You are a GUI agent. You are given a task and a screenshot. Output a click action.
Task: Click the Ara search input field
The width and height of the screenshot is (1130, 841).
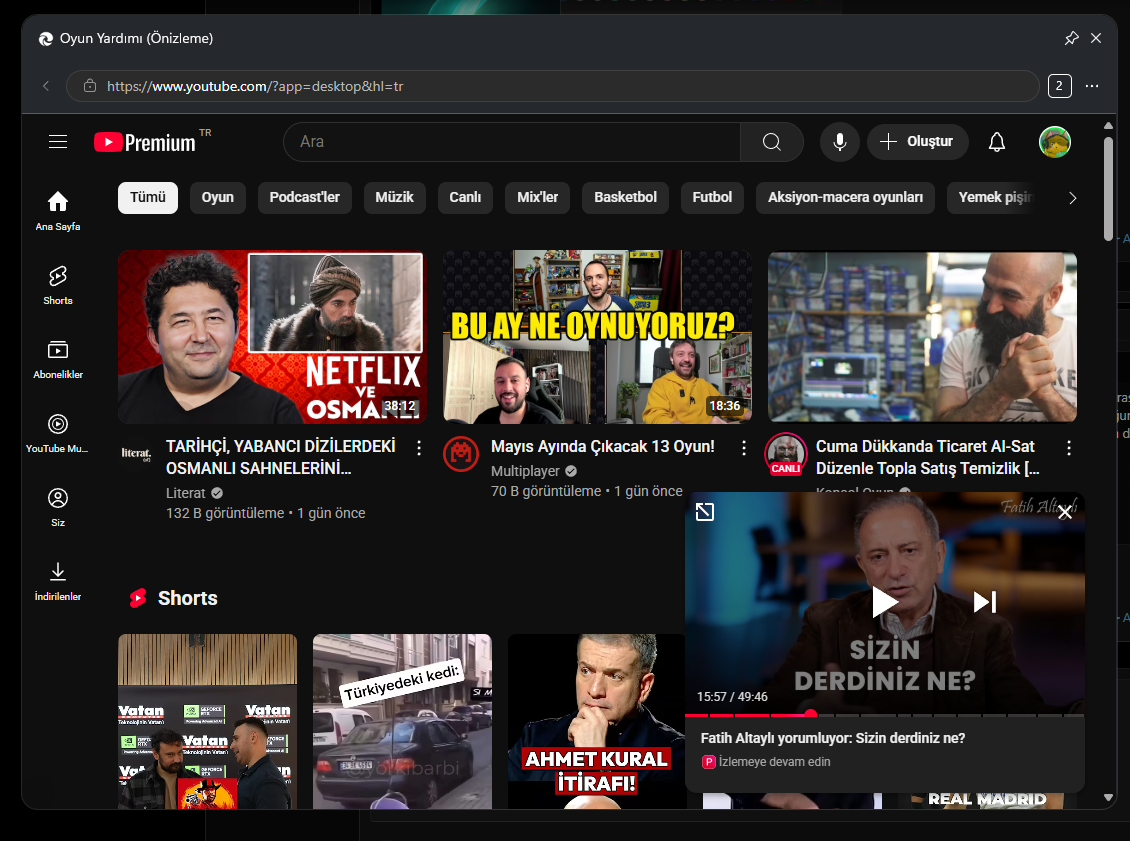pyautogui.click(x=512, y=142)
